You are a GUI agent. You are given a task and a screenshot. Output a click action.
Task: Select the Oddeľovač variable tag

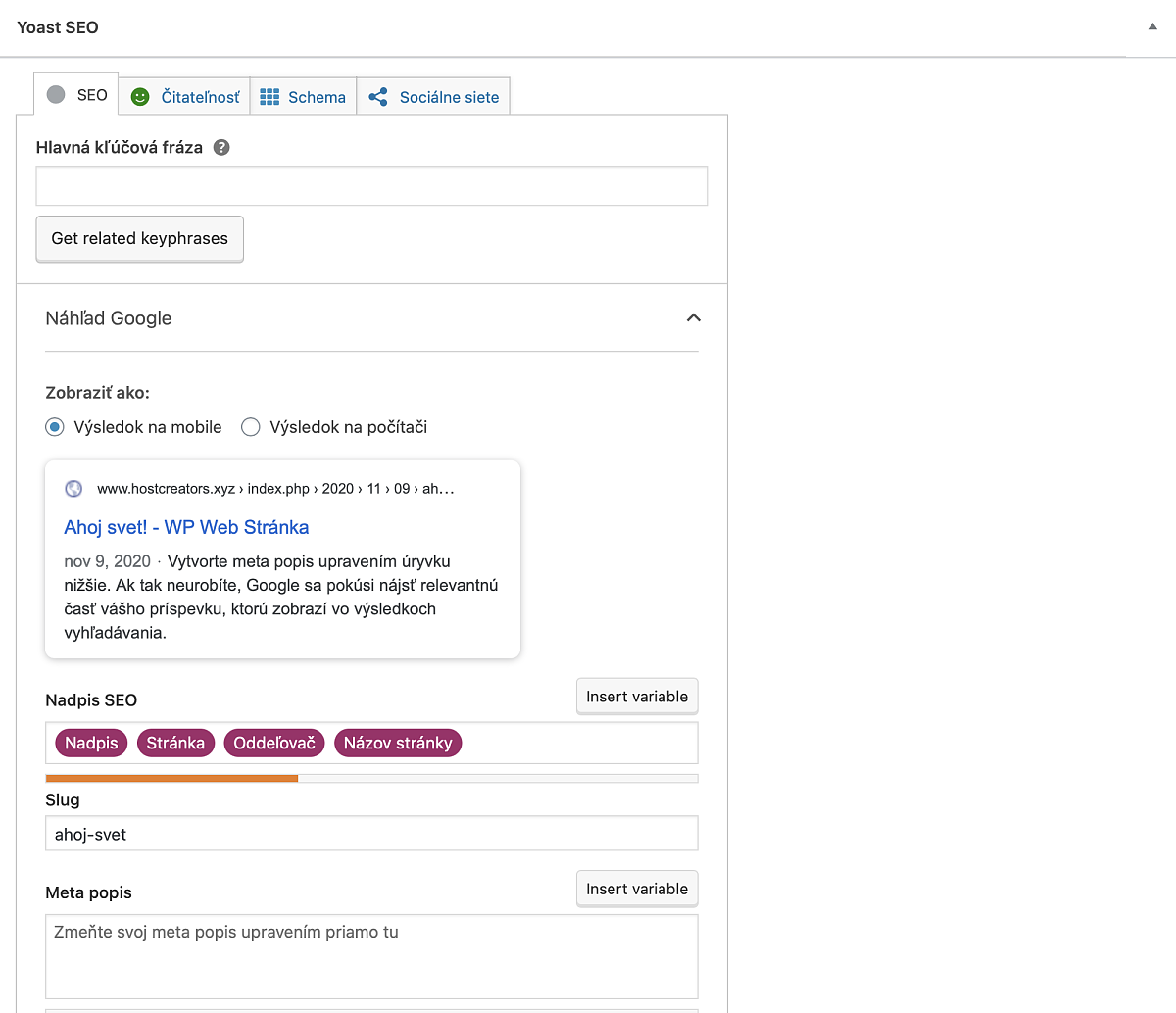pyautogui.click(x=274, y=743)
